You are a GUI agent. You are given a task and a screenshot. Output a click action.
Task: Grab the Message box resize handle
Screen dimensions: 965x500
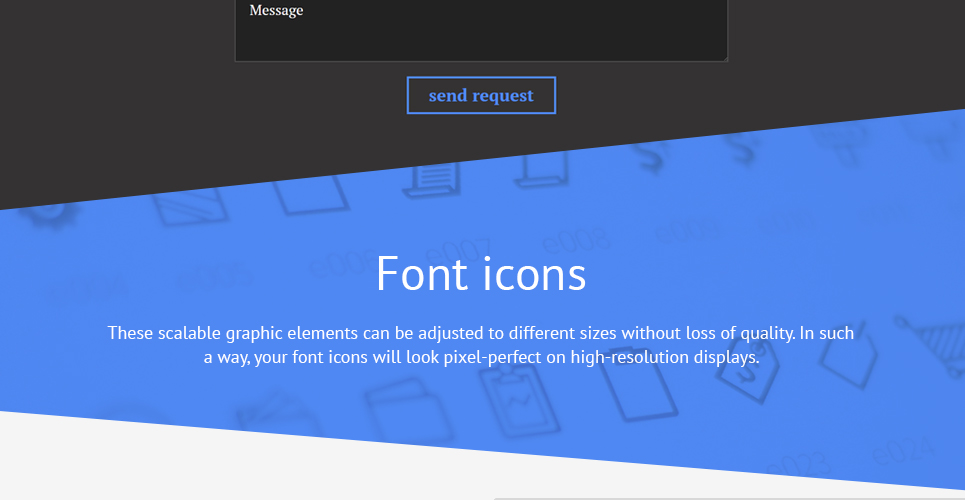tap(724, 58)
